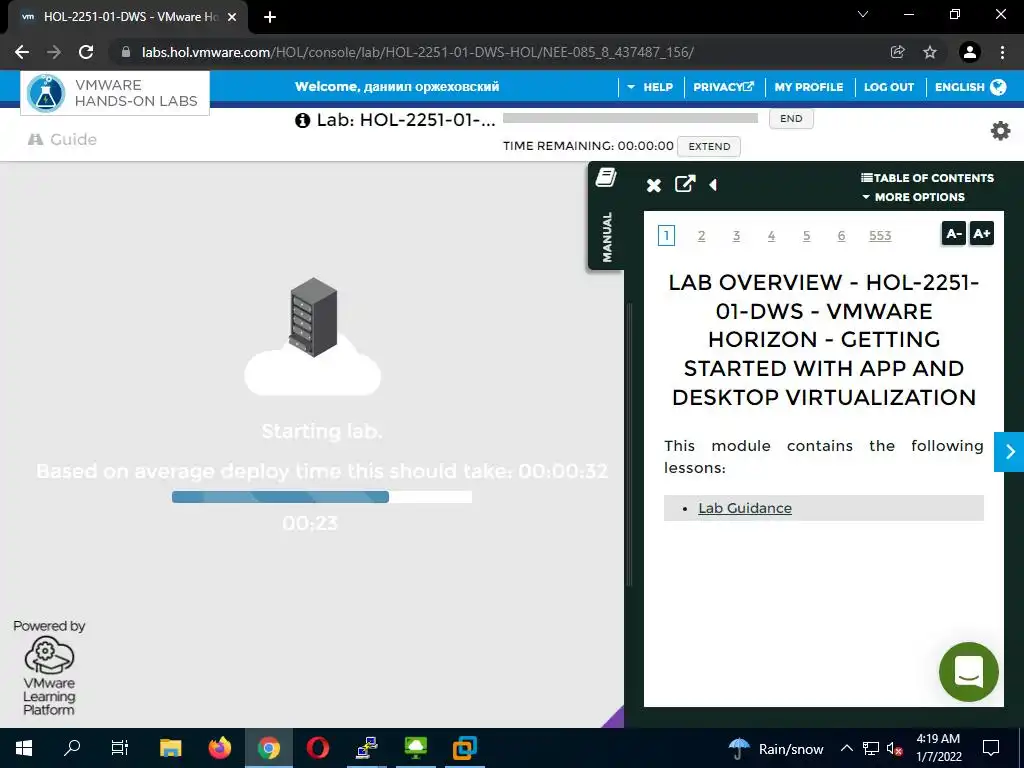
Task: Collapse the manual panel with the left triangle
Action: coord(713,185)
